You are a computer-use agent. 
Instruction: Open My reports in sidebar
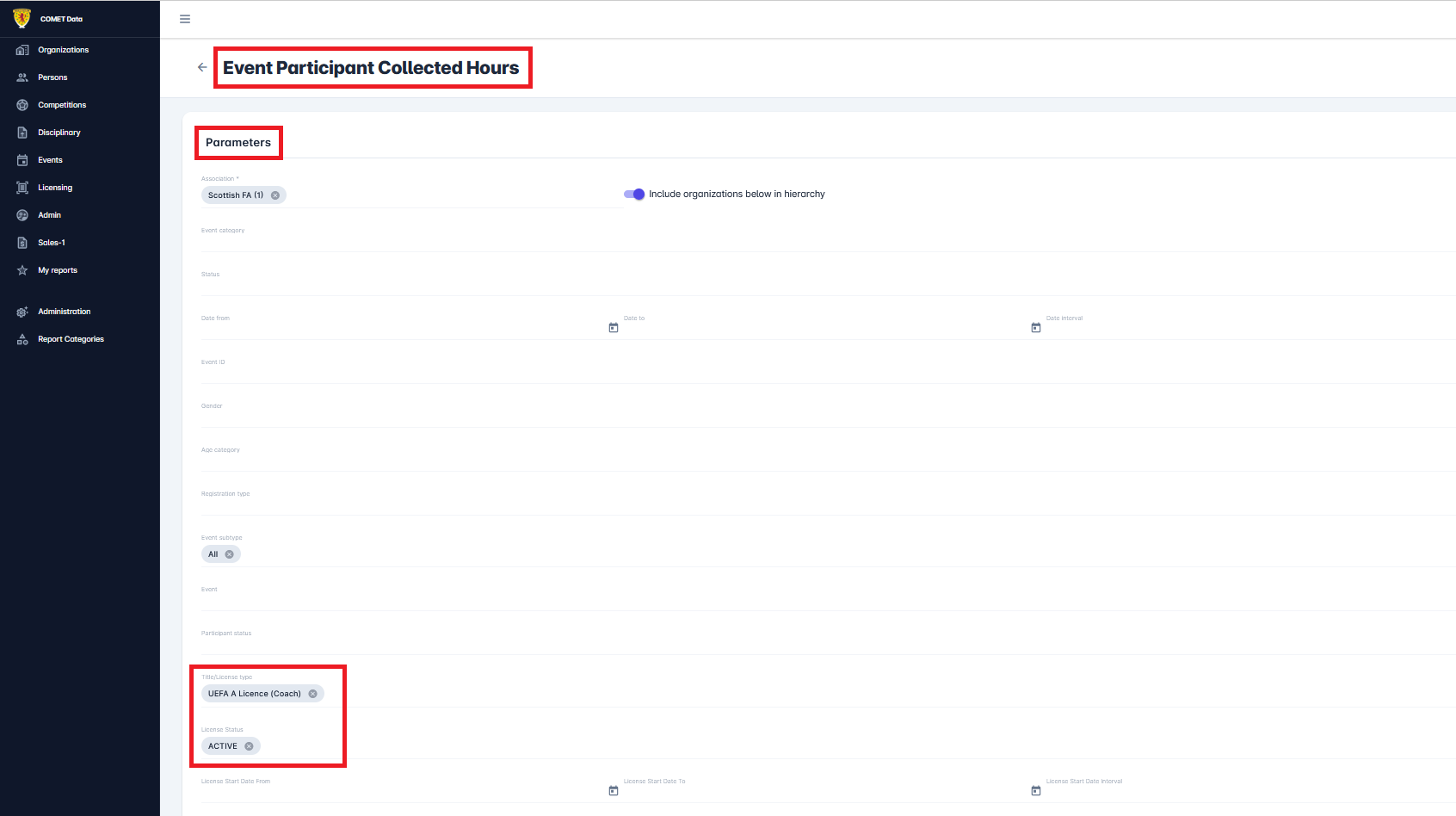click(x=58, y=270)
